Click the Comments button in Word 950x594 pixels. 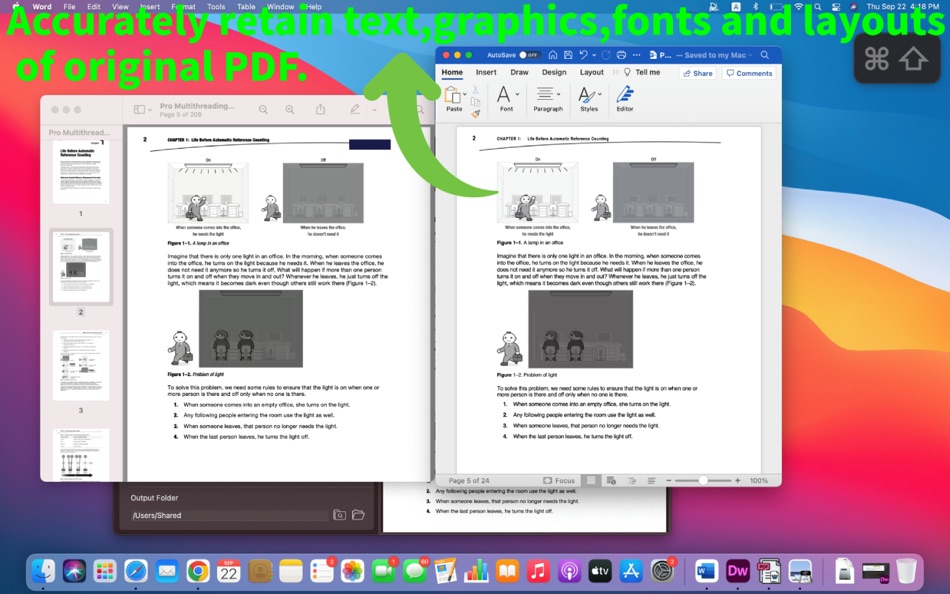(x=749, y=73)
